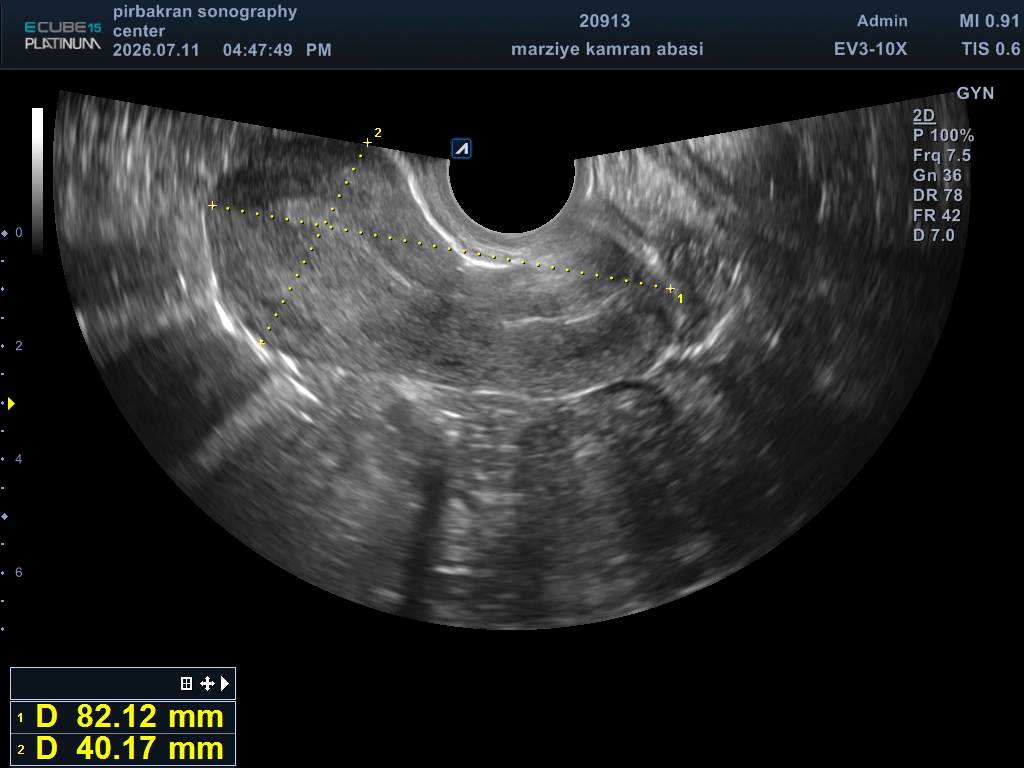Click the depth scale marker 2
The height and width of the screenshot is (768, 1024).
coord(18,345)
